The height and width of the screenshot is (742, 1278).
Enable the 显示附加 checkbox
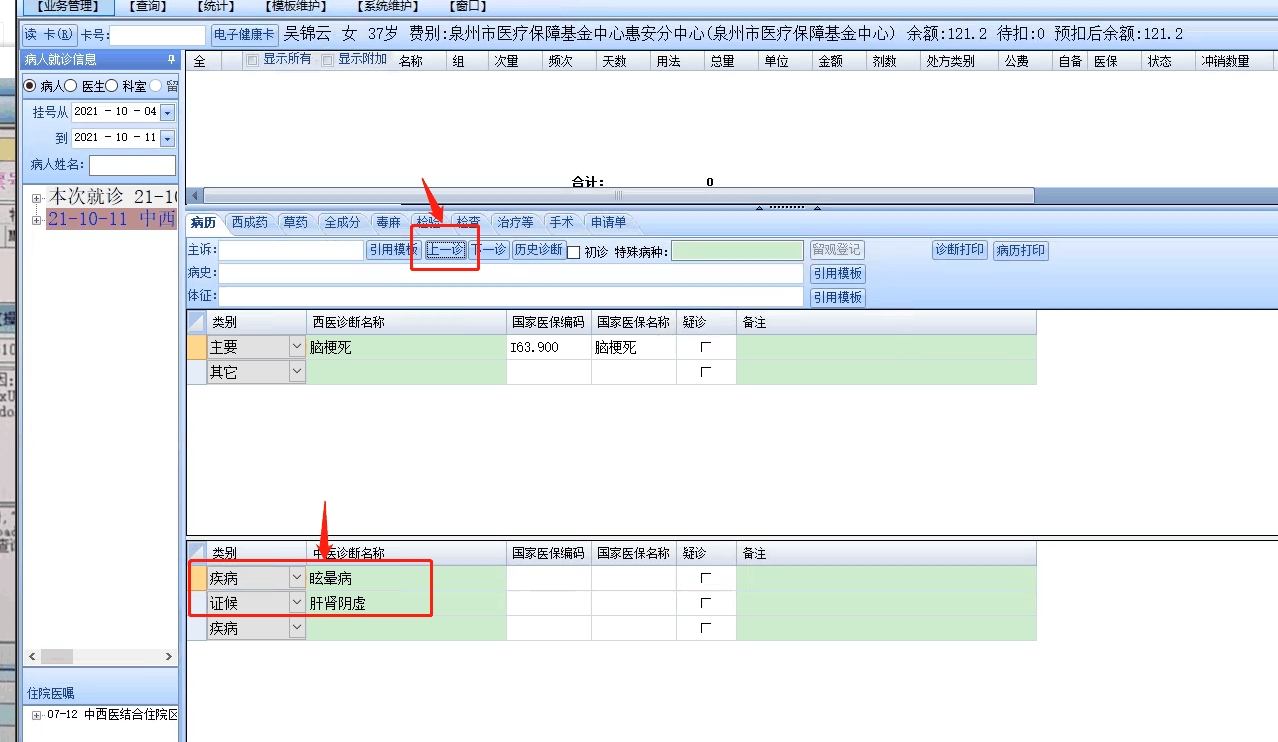click(328, 61)
